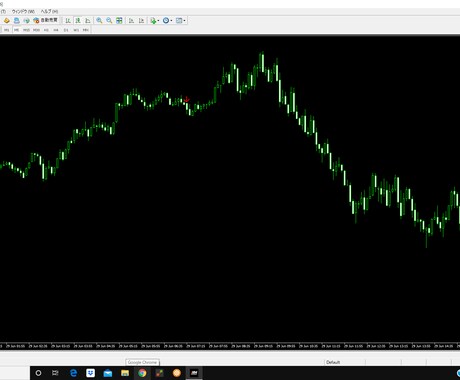
Task: Launch Microsoft Edge from the taskbar
Action: click(73, 373)
